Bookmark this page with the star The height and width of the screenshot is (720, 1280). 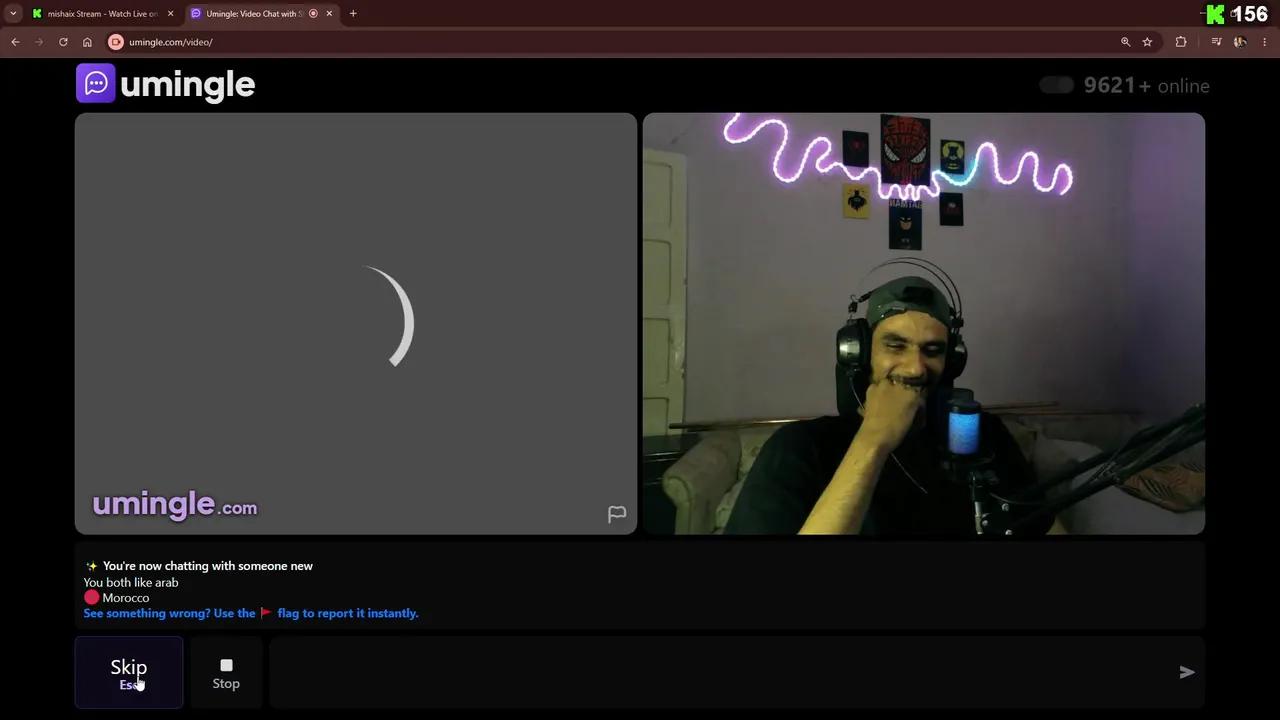pyautogui.click(x=1147, y=42)
